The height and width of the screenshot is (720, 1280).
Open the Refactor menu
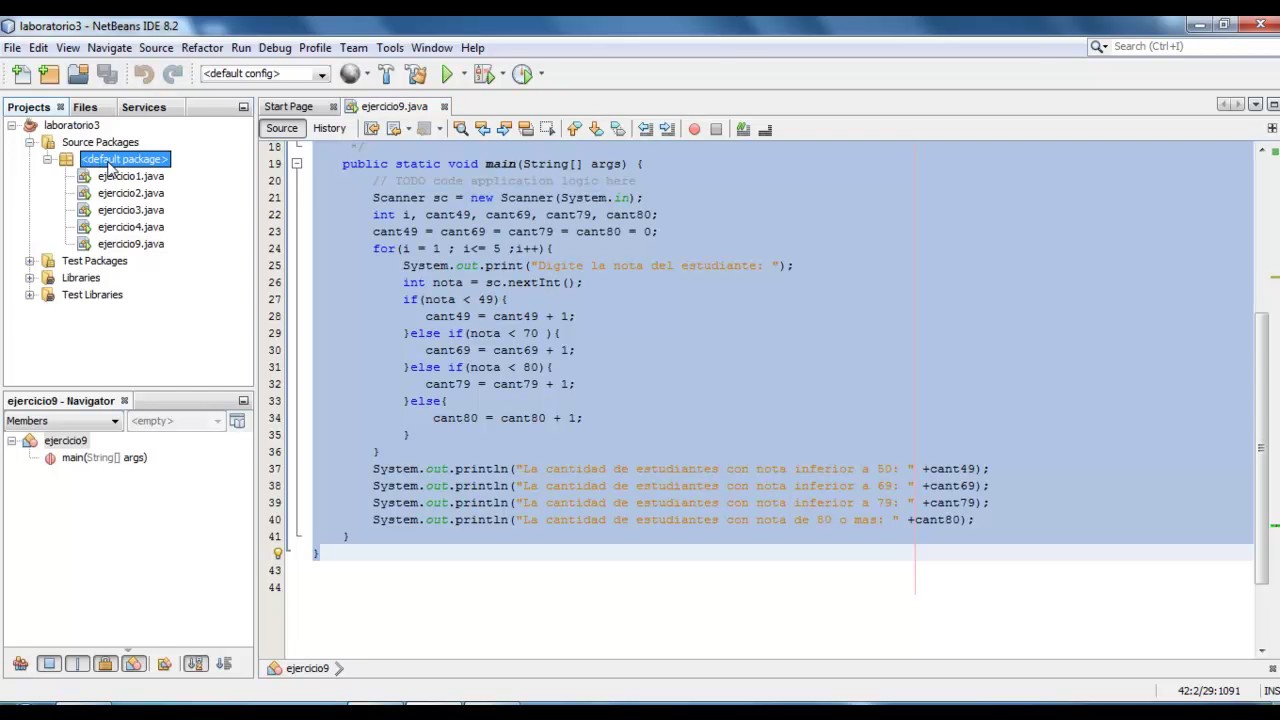(202, 48)
